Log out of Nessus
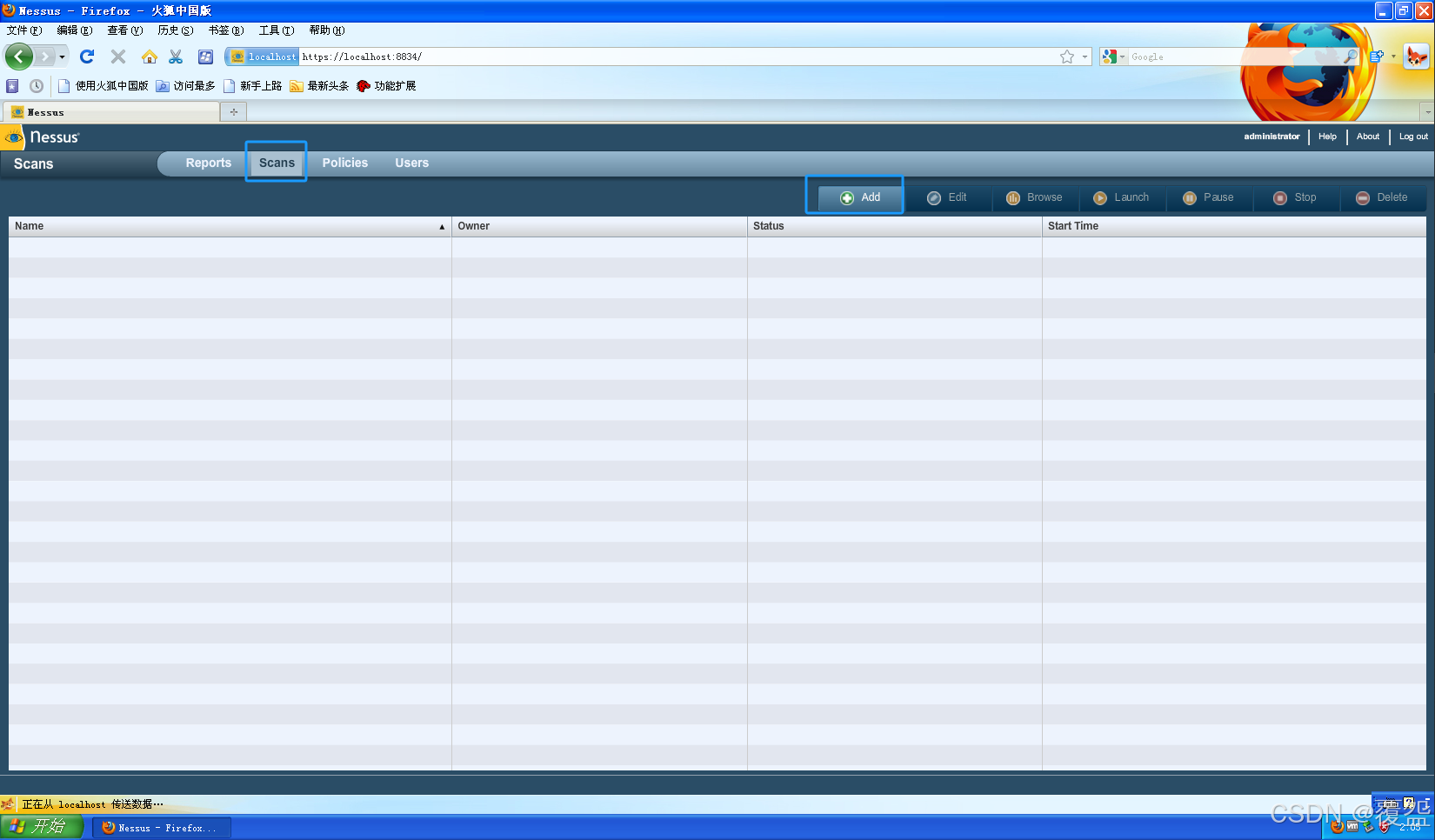Image resolution: width=1435 pixels, height=840 pixels. click(1413, 137)
